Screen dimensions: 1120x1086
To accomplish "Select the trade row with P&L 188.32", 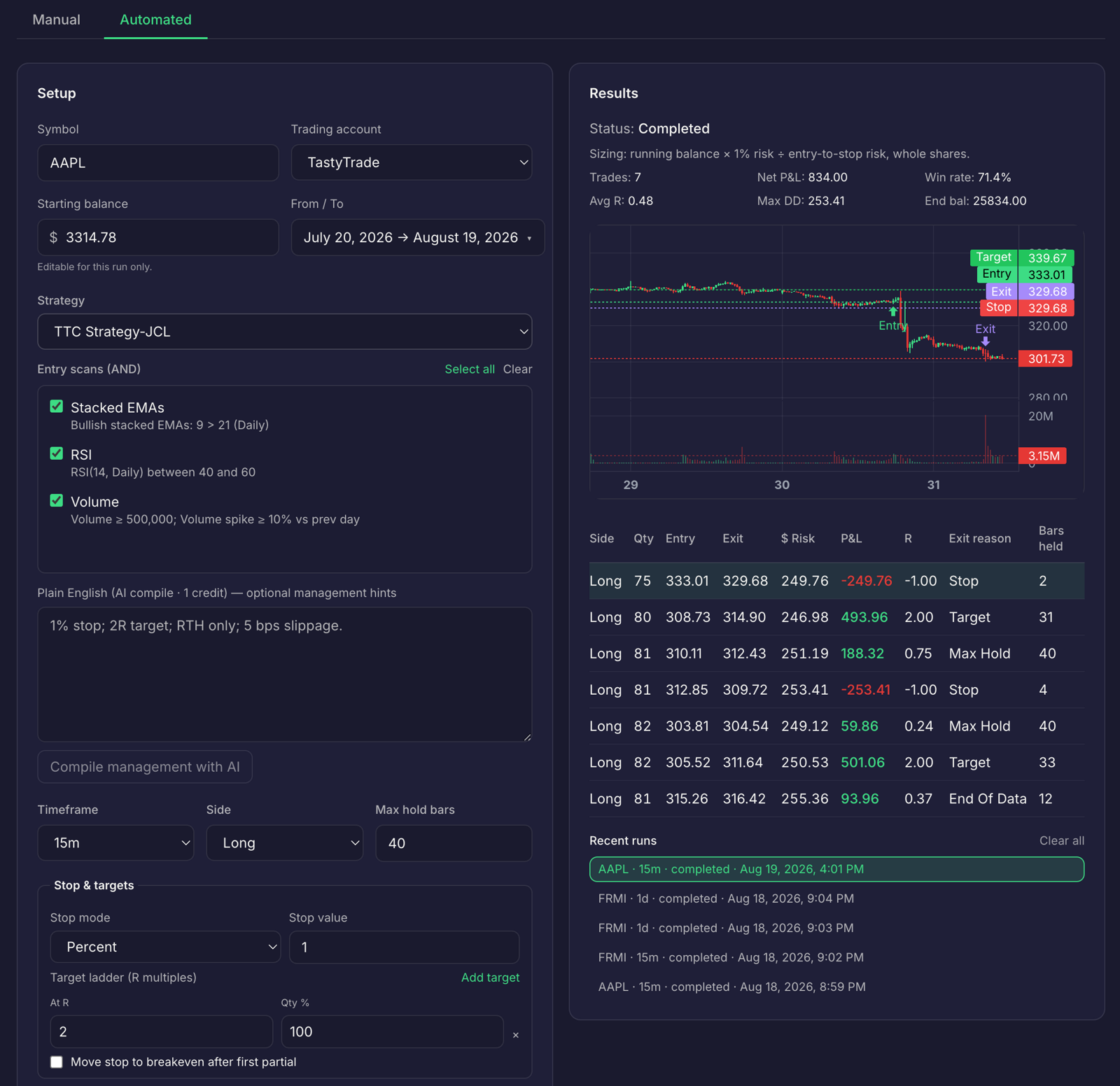I will [x=836, y=654].
